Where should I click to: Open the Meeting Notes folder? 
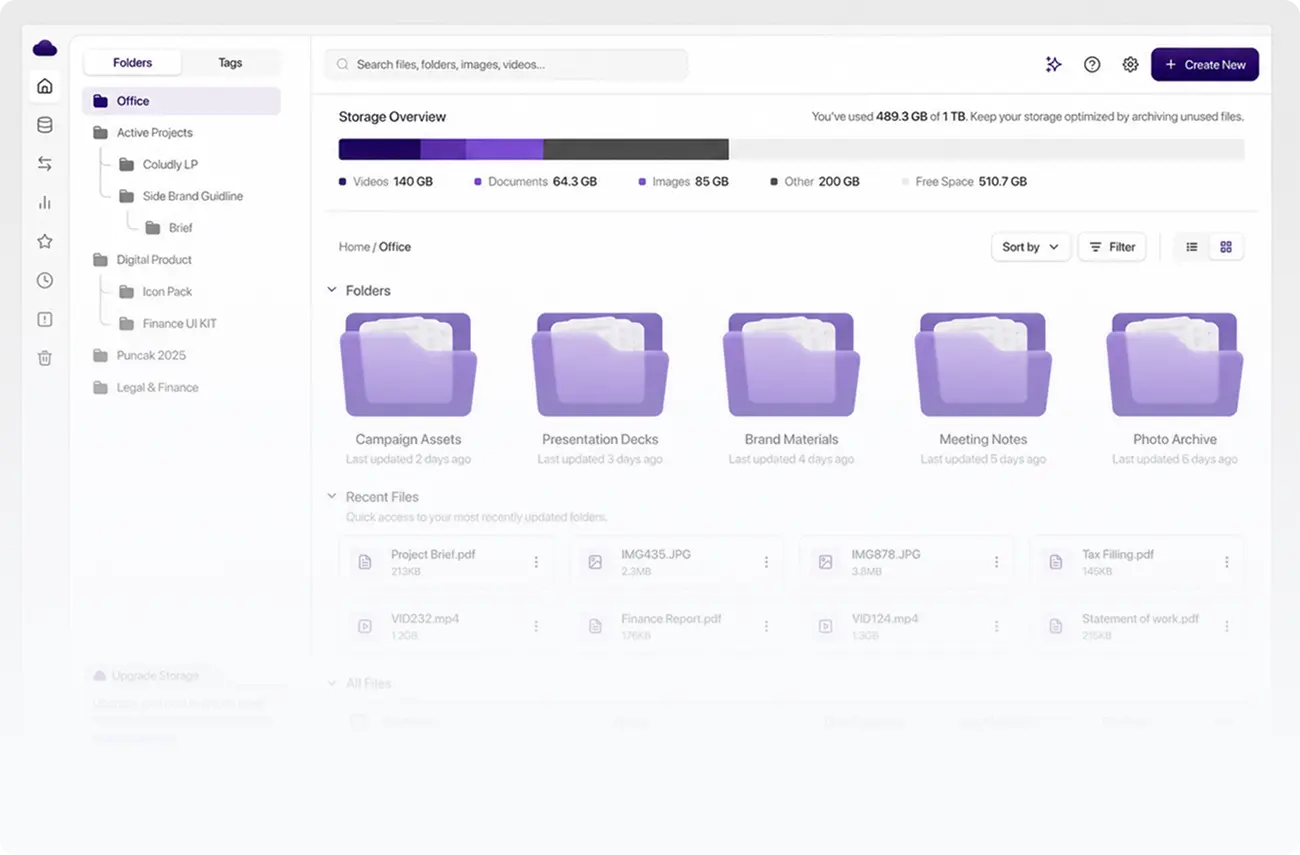[983, 365]
